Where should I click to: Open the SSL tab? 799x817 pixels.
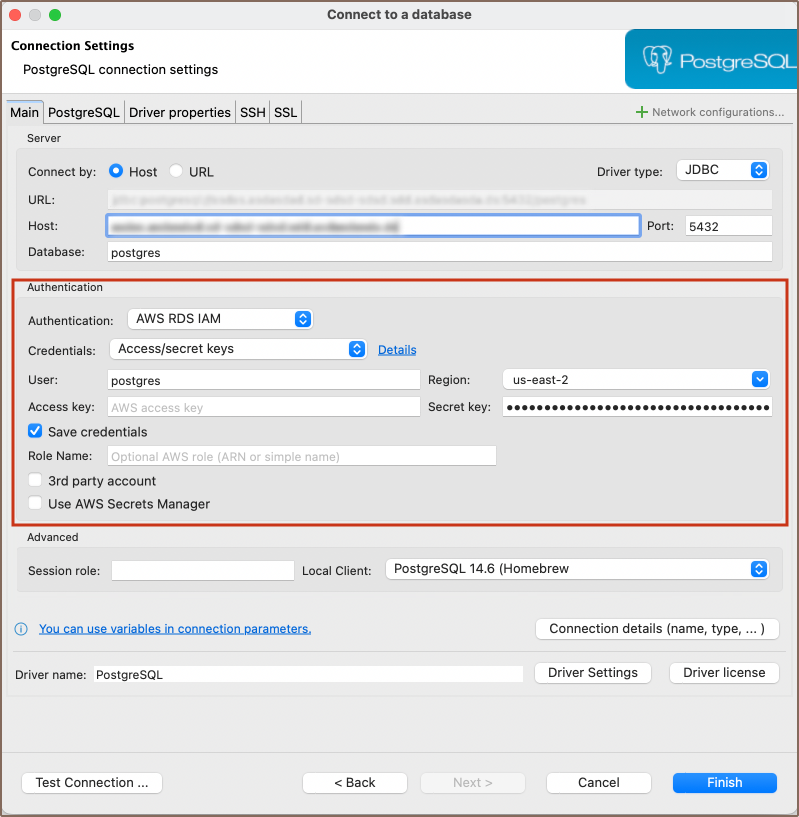click(285, 112)
